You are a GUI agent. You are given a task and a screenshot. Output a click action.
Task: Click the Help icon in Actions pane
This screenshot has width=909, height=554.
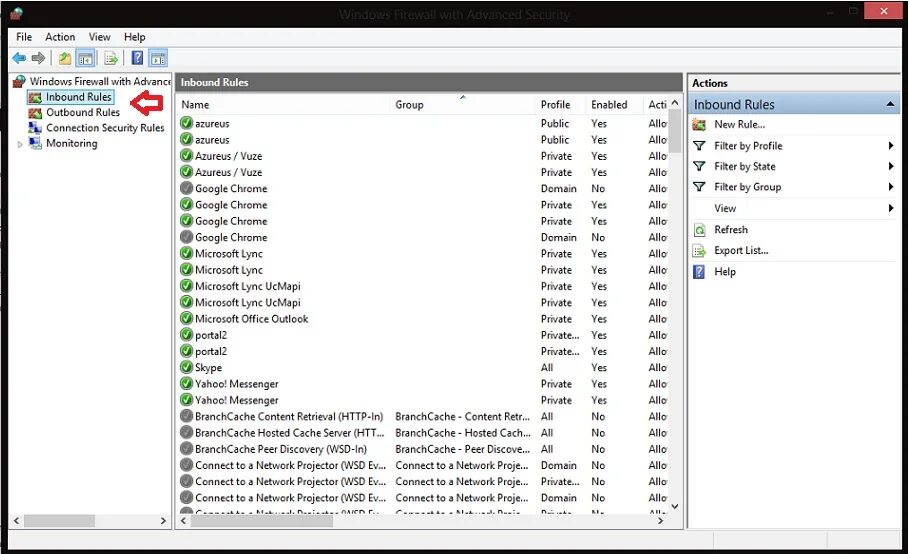click(699, 272)
